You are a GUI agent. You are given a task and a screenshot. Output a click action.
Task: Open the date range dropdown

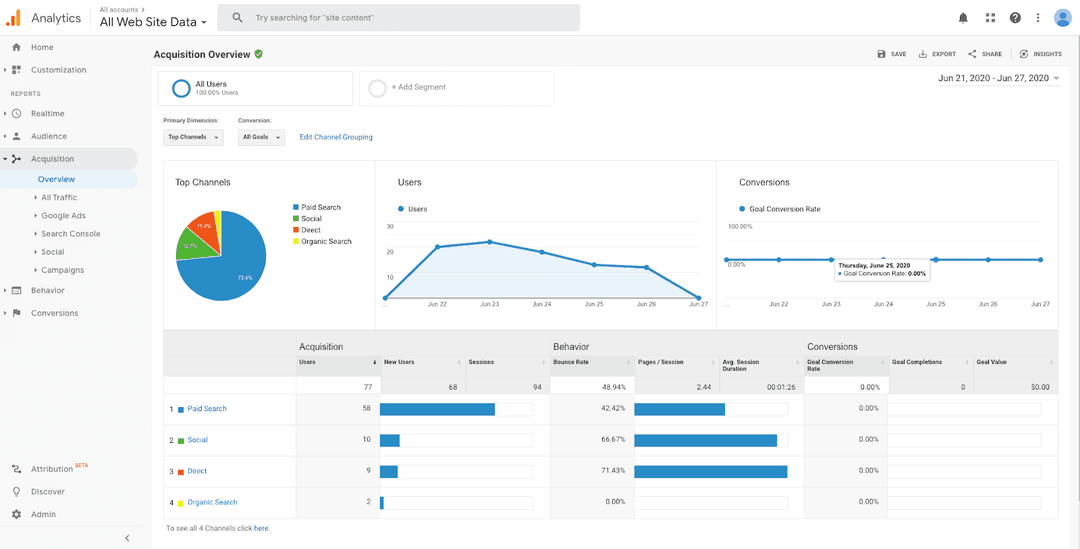coord(999,79)
